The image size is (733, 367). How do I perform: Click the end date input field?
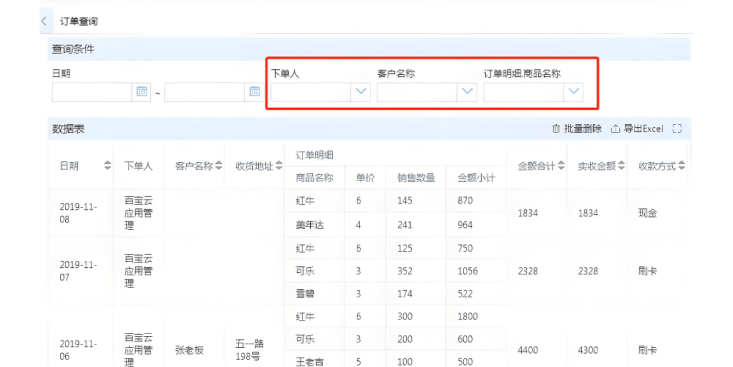pyautogui.click(x=205, y=92)
